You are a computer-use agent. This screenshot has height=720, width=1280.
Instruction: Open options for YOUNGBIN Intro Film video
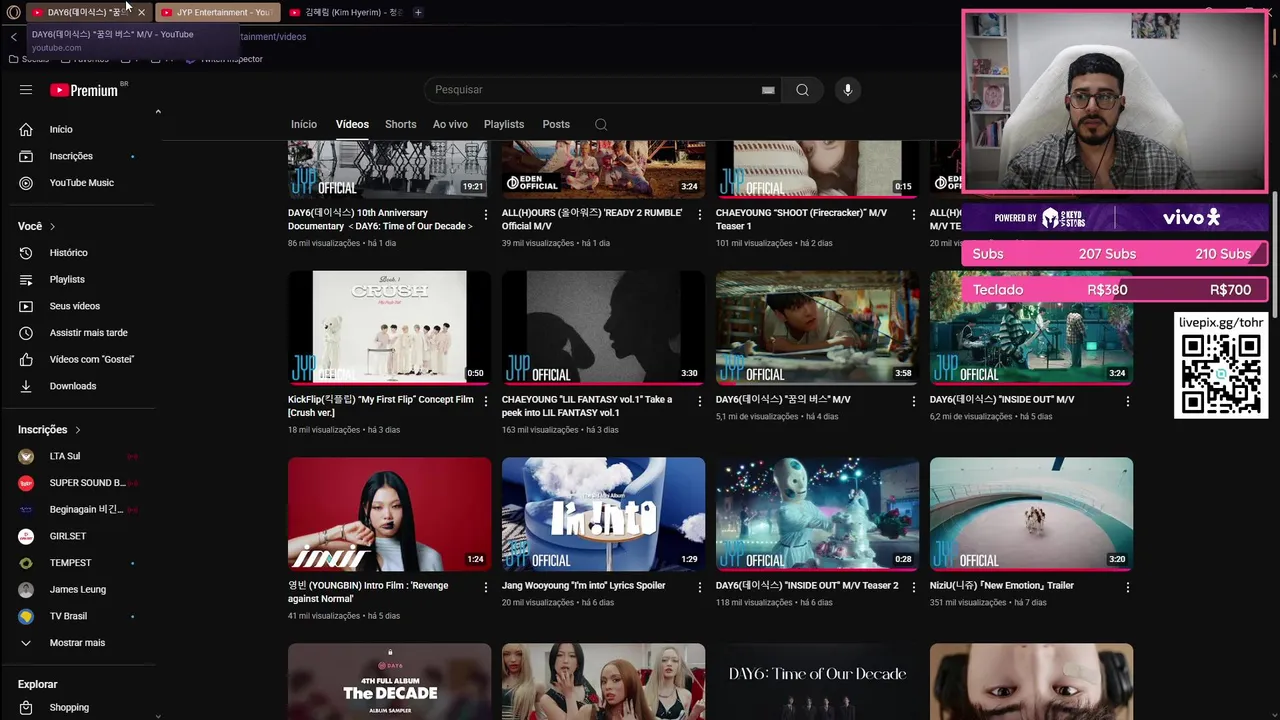(x=486, y=587)
